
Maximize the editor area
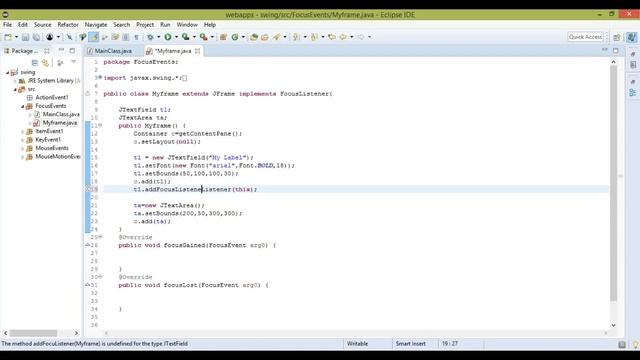tap(616, 51)
